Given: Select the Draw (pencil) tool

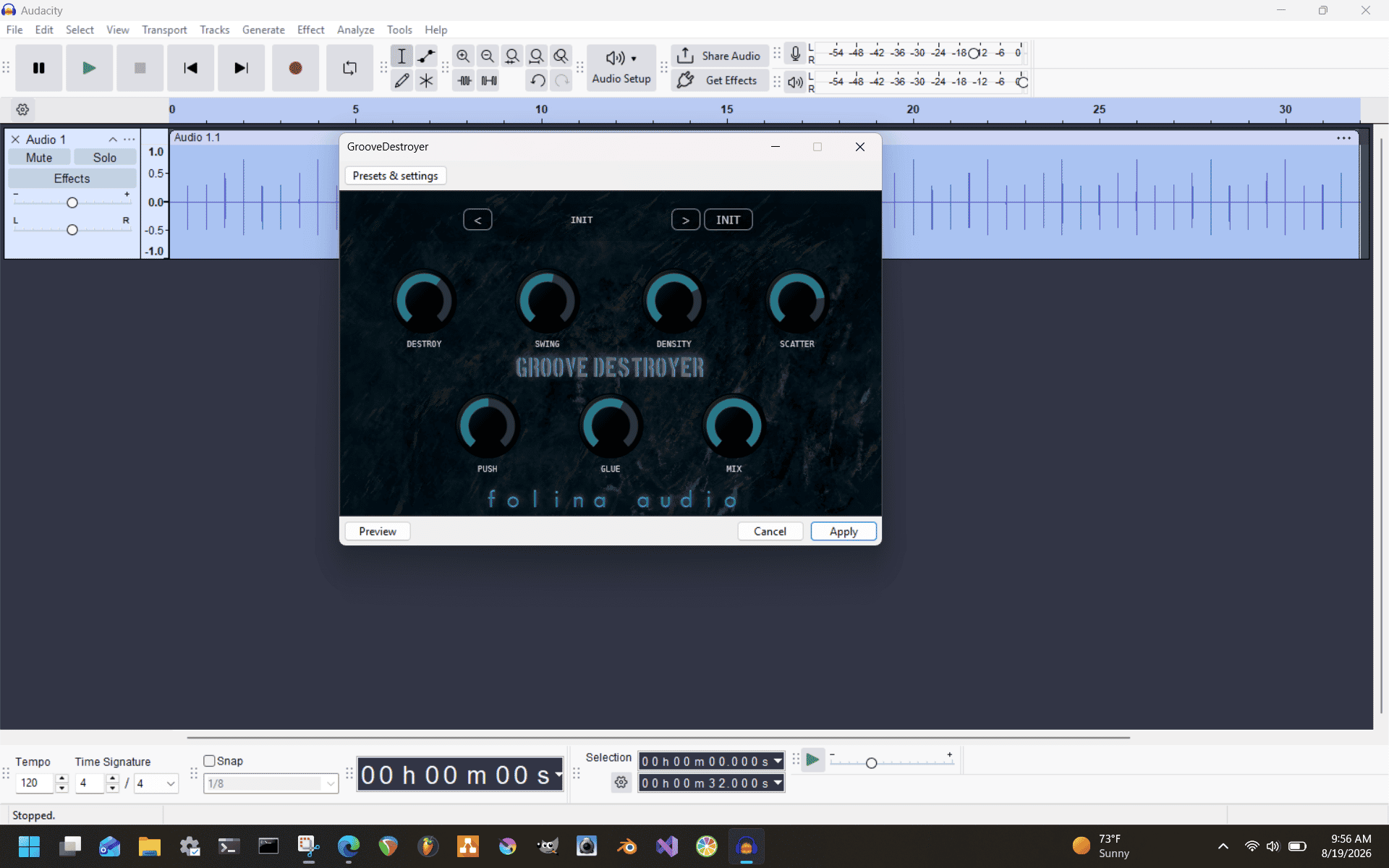Looking at the screenshot, I should [x=402, y=80].
